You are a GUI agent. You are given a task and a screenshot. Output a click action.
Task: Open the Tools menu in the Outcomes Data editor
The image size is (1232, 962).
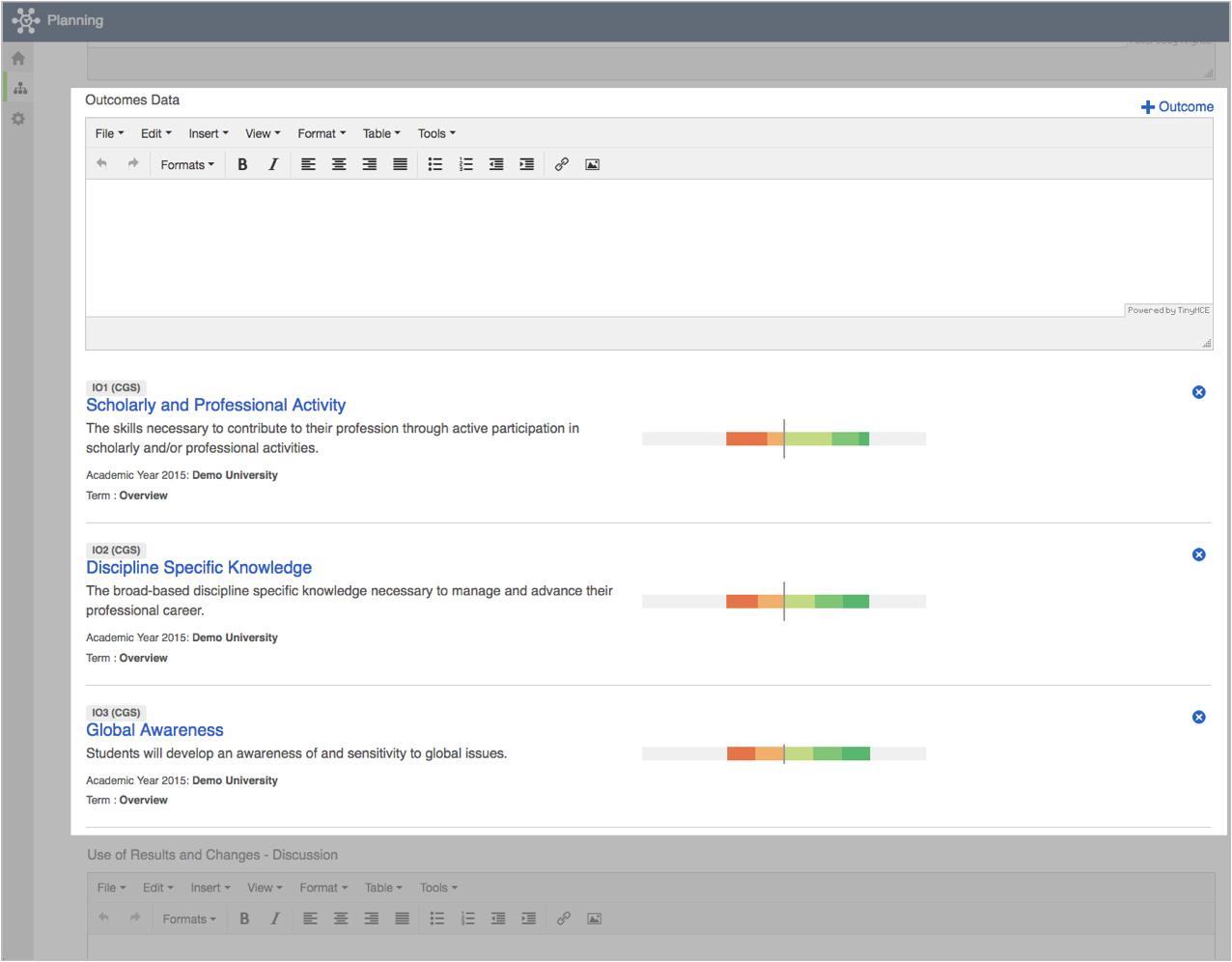point(436,133)
